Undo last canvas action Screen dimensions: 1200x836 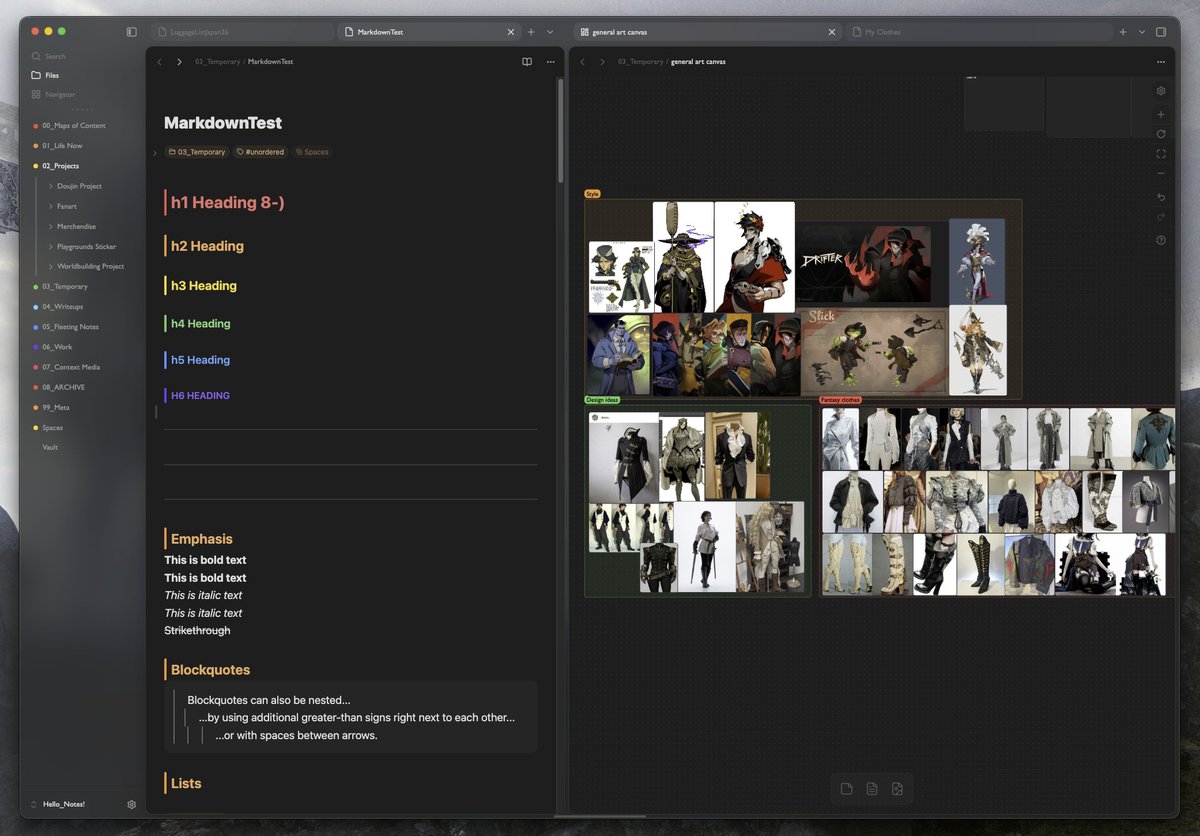point(1161,197)
